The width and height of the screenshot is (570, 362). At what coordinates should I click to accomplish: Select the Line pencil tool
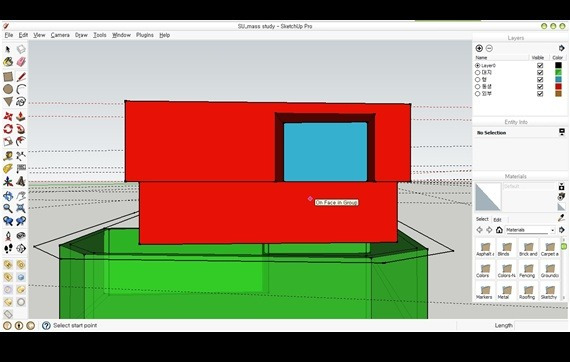click(x=21, y=77)
